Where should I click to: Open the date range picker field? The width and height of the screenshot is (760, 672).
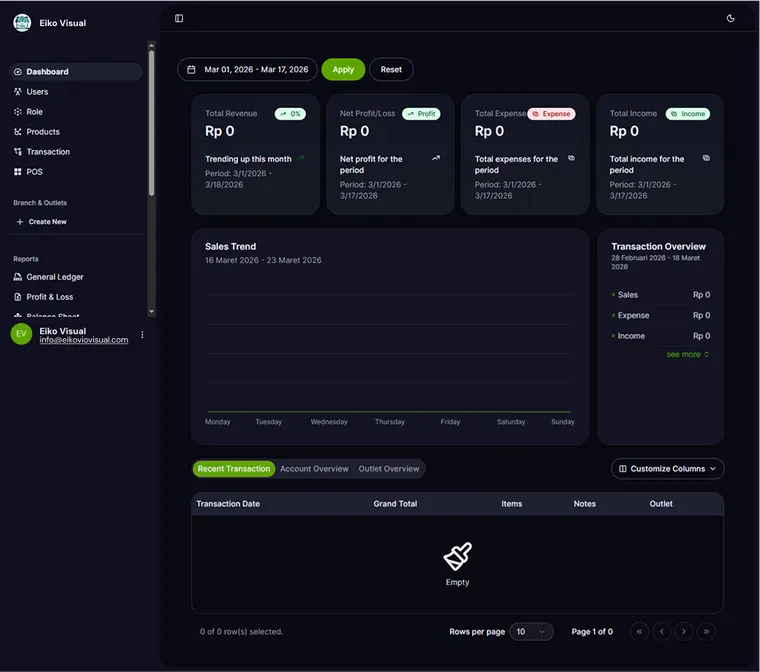point(247,69)
